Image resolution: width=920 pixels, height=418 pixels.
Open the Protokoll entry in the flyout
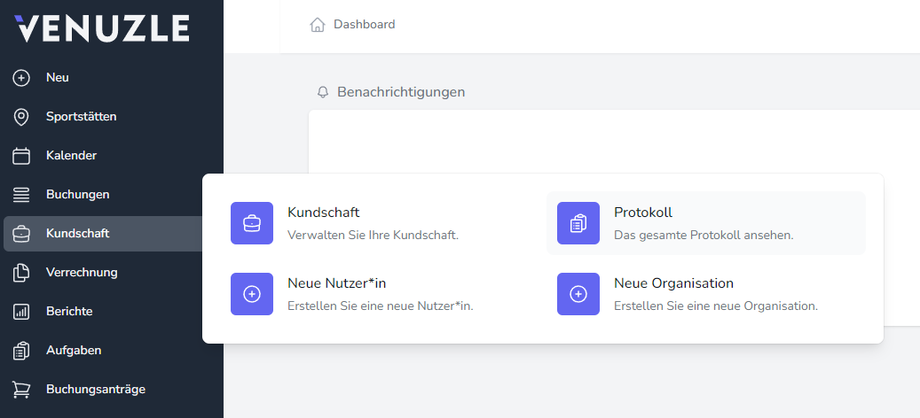[643, 213]
